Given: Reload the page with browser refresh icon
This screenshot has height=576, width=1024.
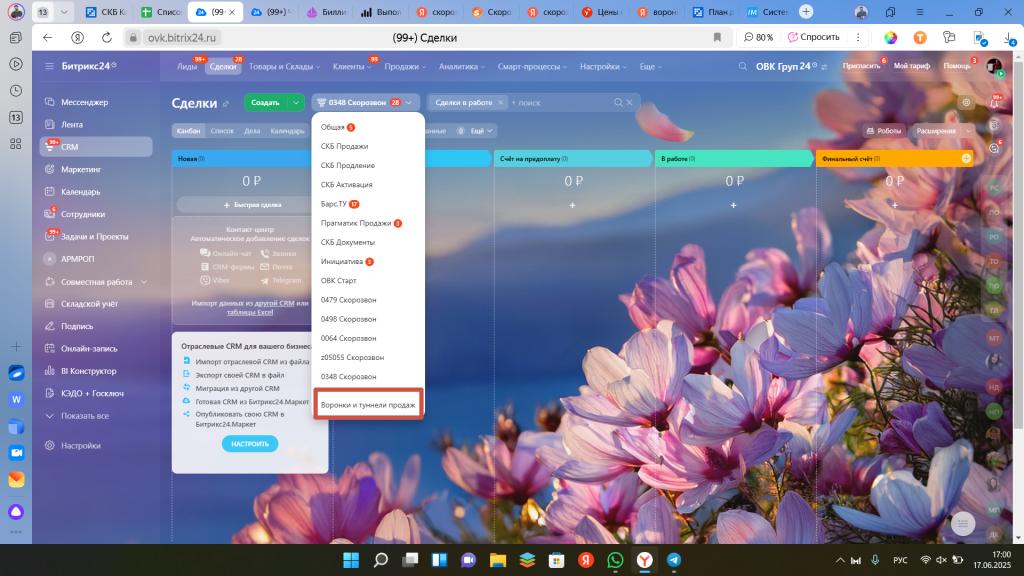Looking at the screenshot, I should [x=106, y=37].
